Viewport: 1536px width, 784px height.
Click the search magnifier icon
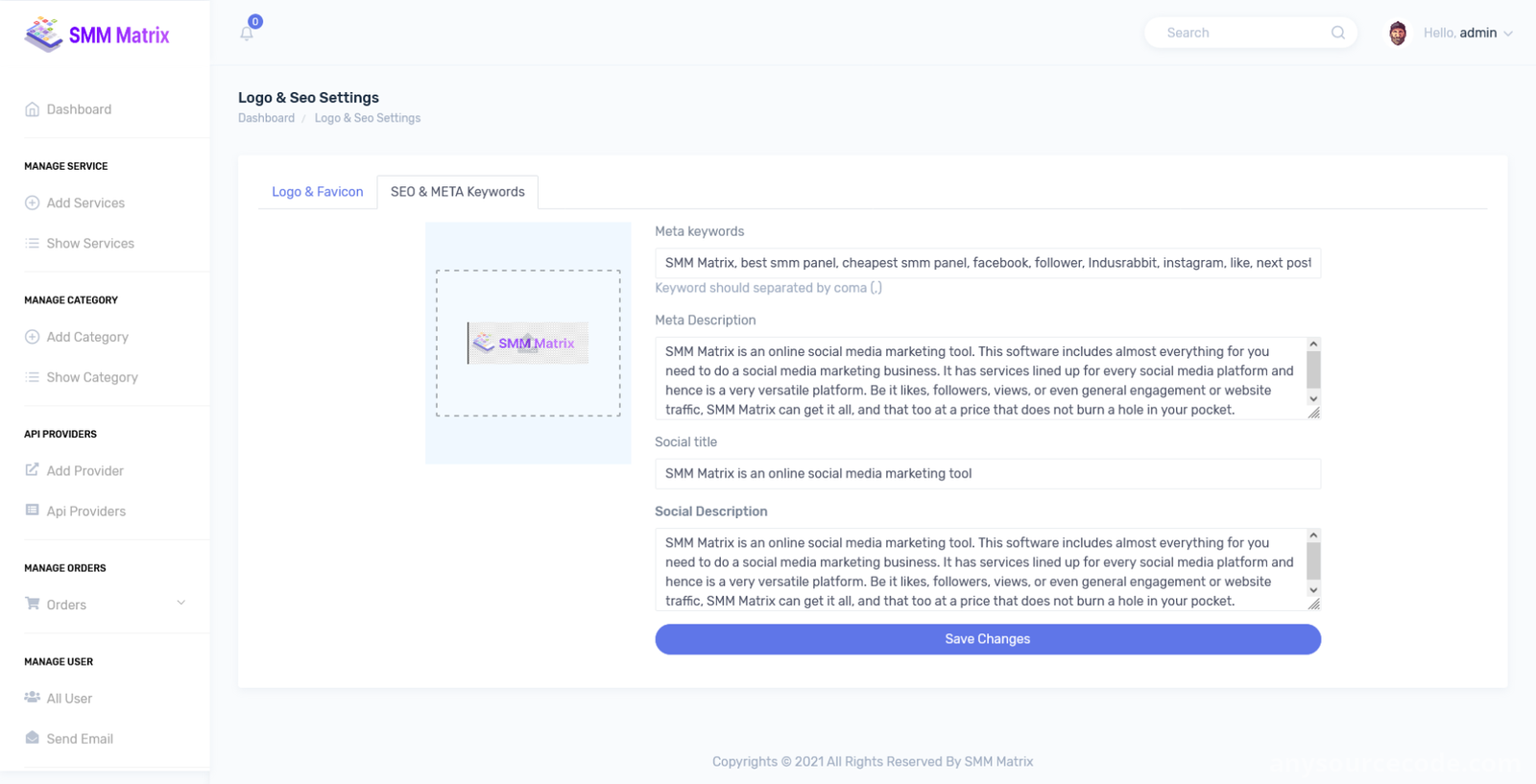1337,33
